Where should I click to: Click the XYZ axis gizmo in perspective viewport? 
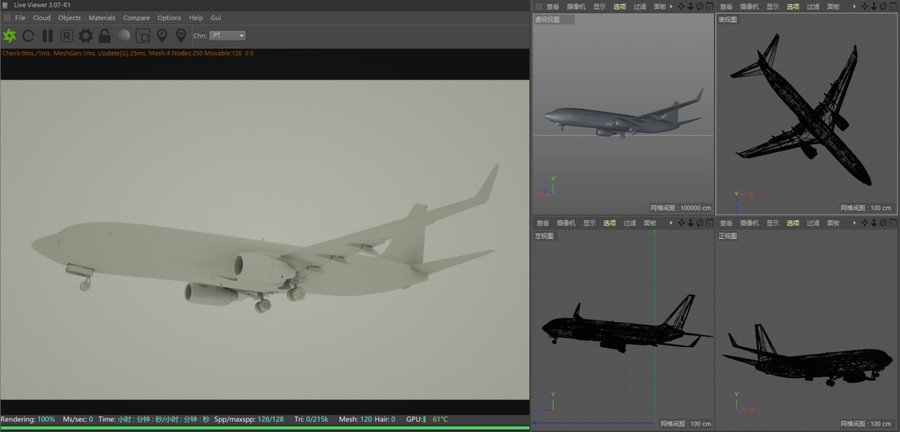(546, 188)
